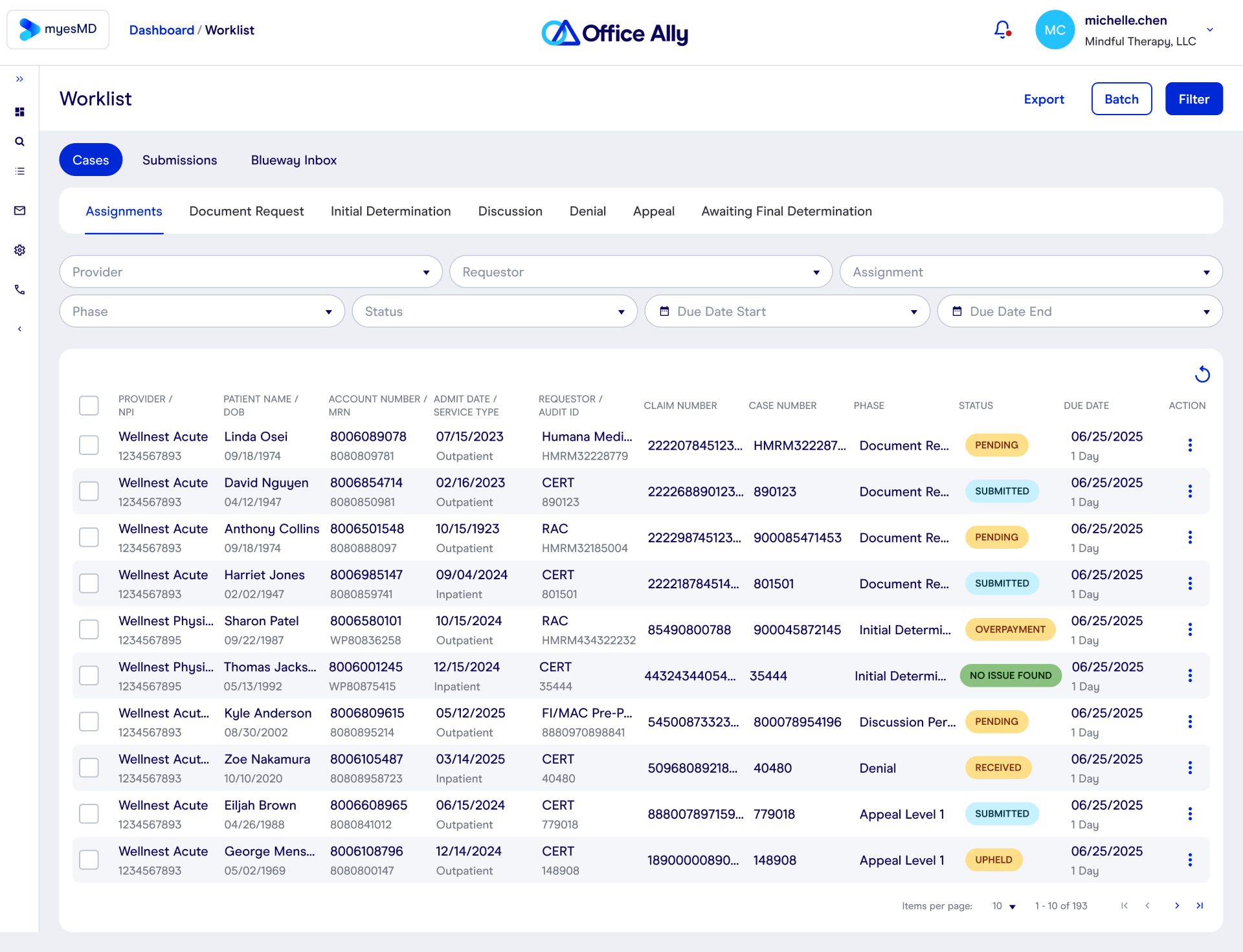Screen dimensions: 1243x952
Task: Expand the Provider filter dropdown
Action: [x=251, y=272]
